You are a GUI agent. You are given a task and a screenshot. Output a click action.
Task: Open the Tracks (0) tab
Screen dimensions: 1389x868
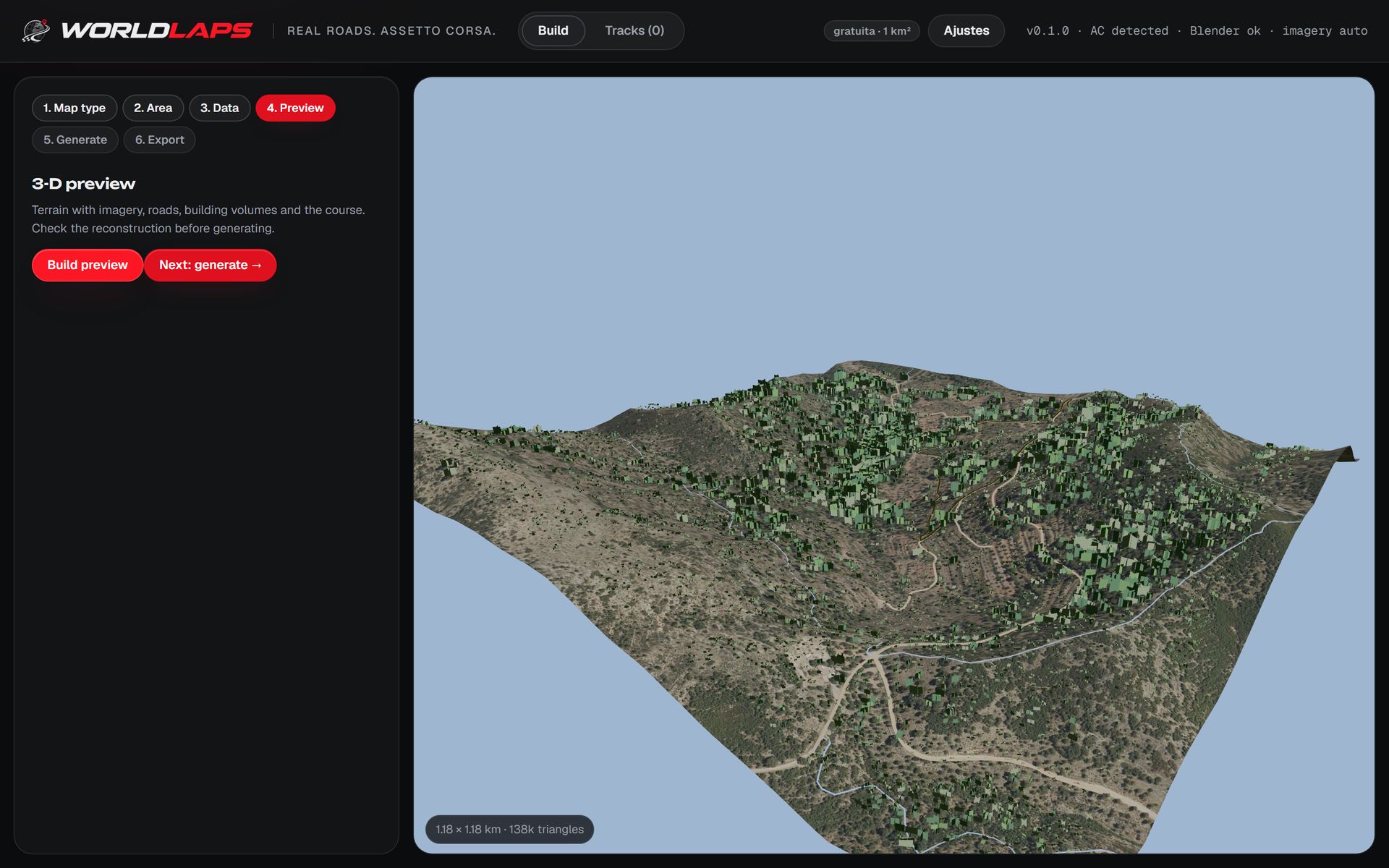(x=634, y=30)
